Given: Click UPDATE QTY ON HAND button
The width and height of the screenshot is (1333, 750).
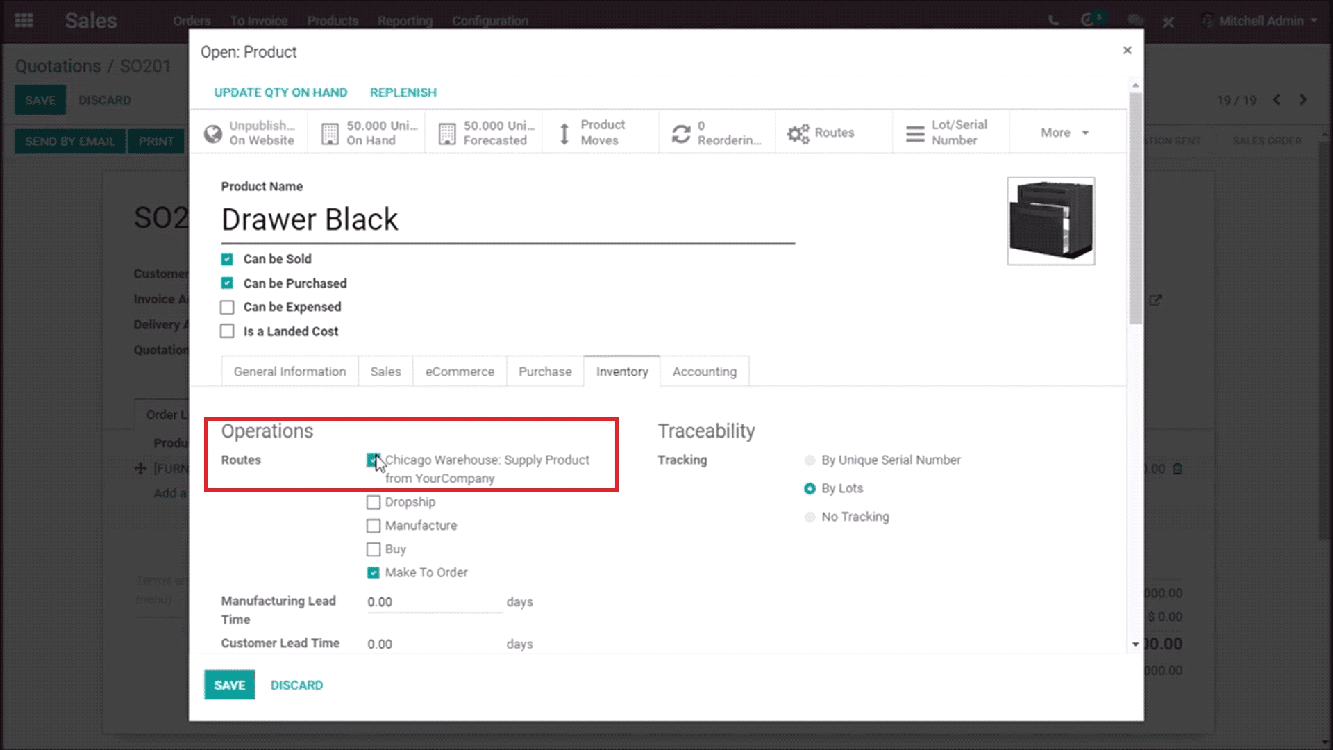Looking at the screenshot, I should click(x=281, y=92).
